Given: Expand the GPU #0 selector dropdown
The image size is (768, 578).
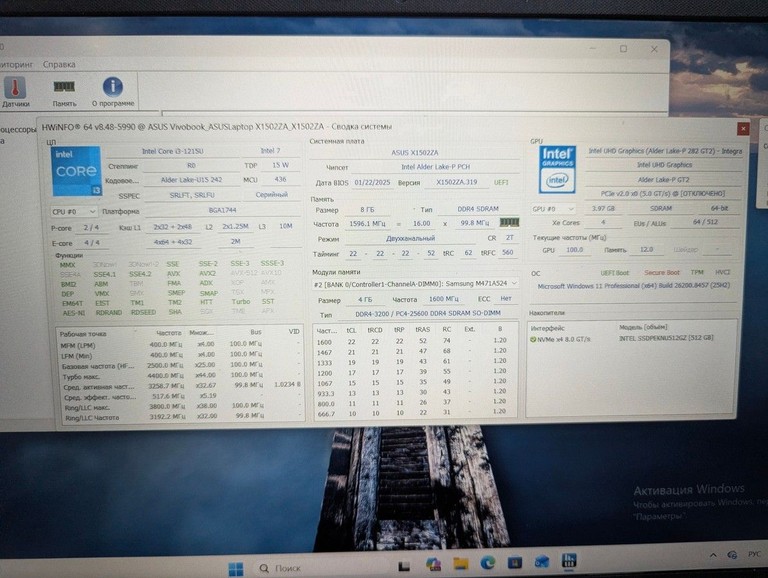Looking at the screenshot, I should (553, 209).
